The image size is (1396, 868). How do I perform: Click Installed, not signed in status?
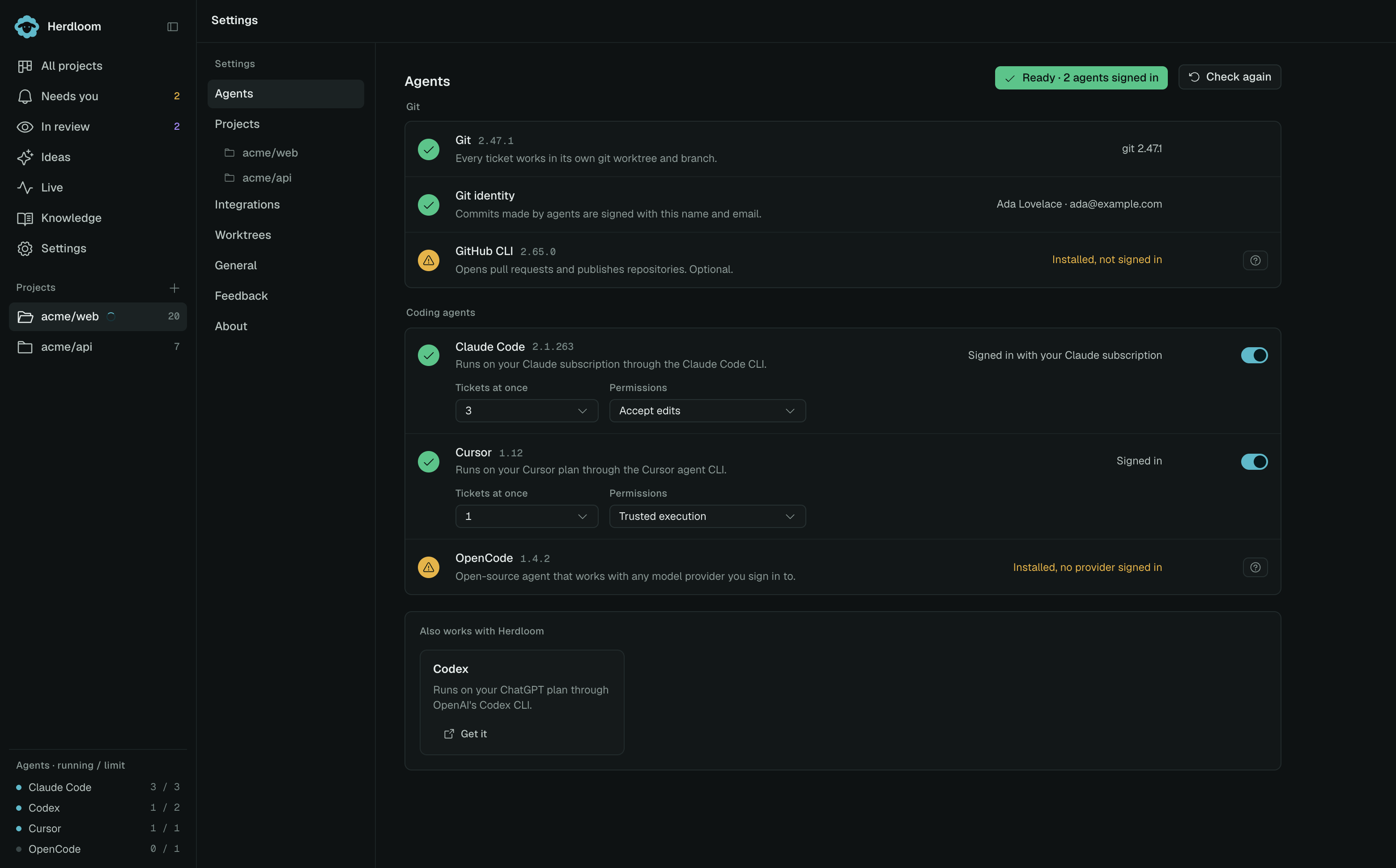(1107, 260)
